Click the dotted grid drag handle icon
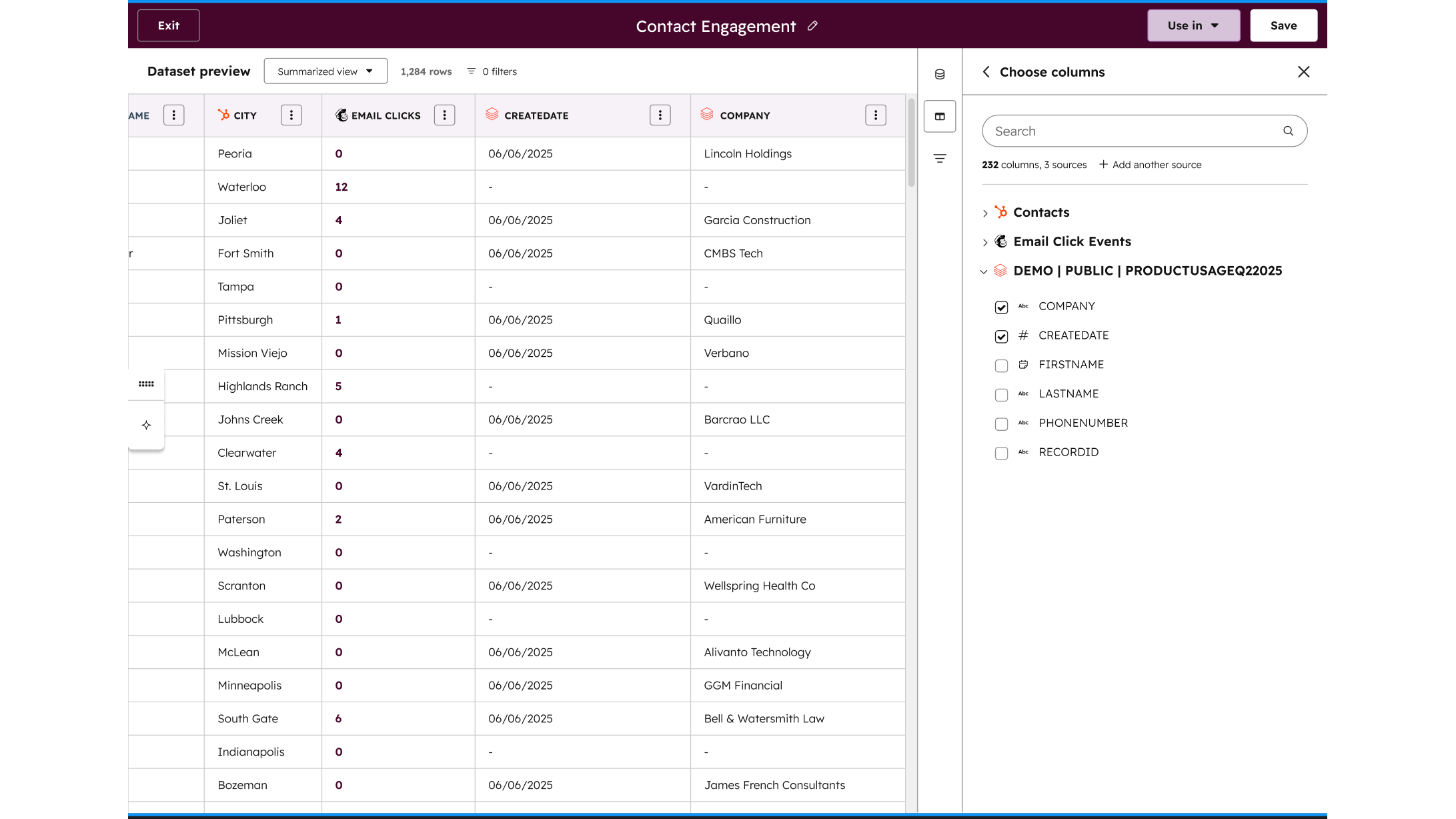This screenshot has width=1456, height=819. (146, 384)
